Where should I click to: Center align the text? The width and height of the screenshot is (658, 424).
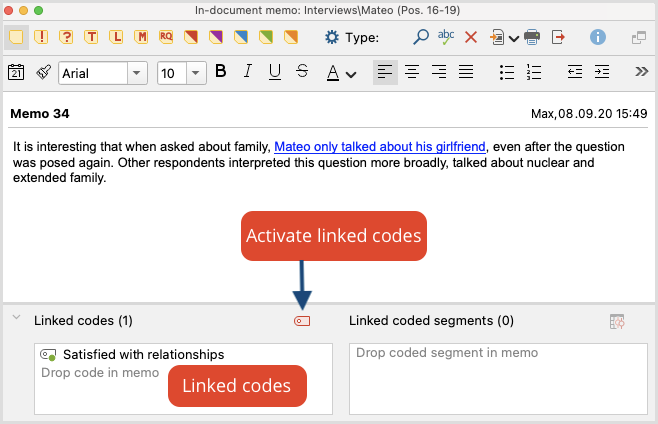pyautogui.click(x=412, y=72)
